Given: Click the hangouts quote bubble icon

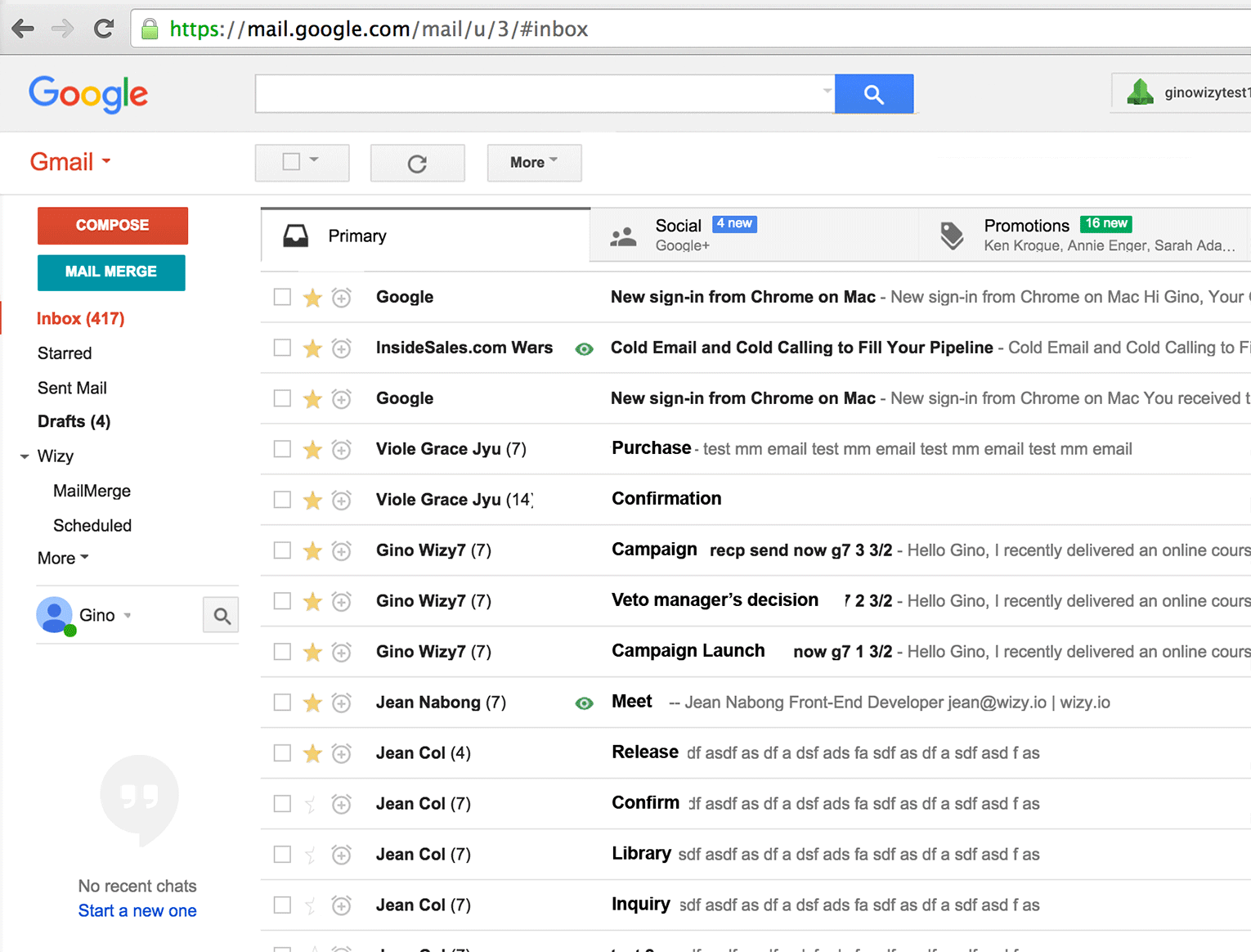Looking at the screenshot, I should (x=139, y=799).
